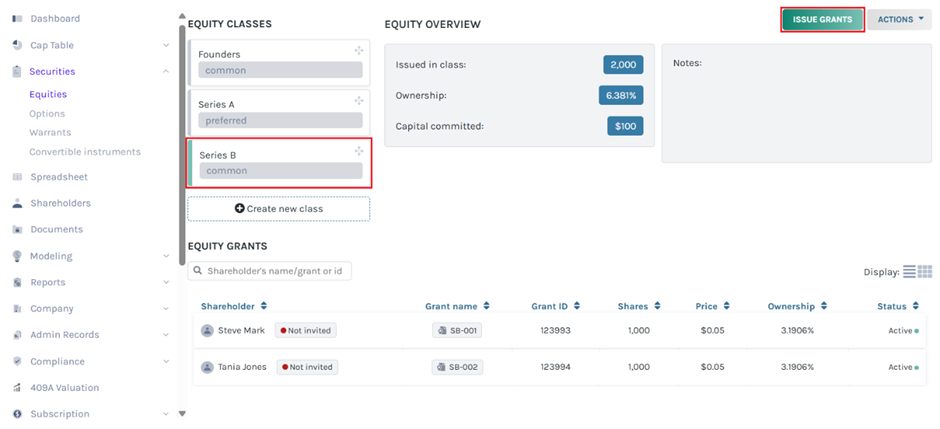Sort by Price column arrows
Viewport: 940px width, 429px height.
[x=726, y=306]
